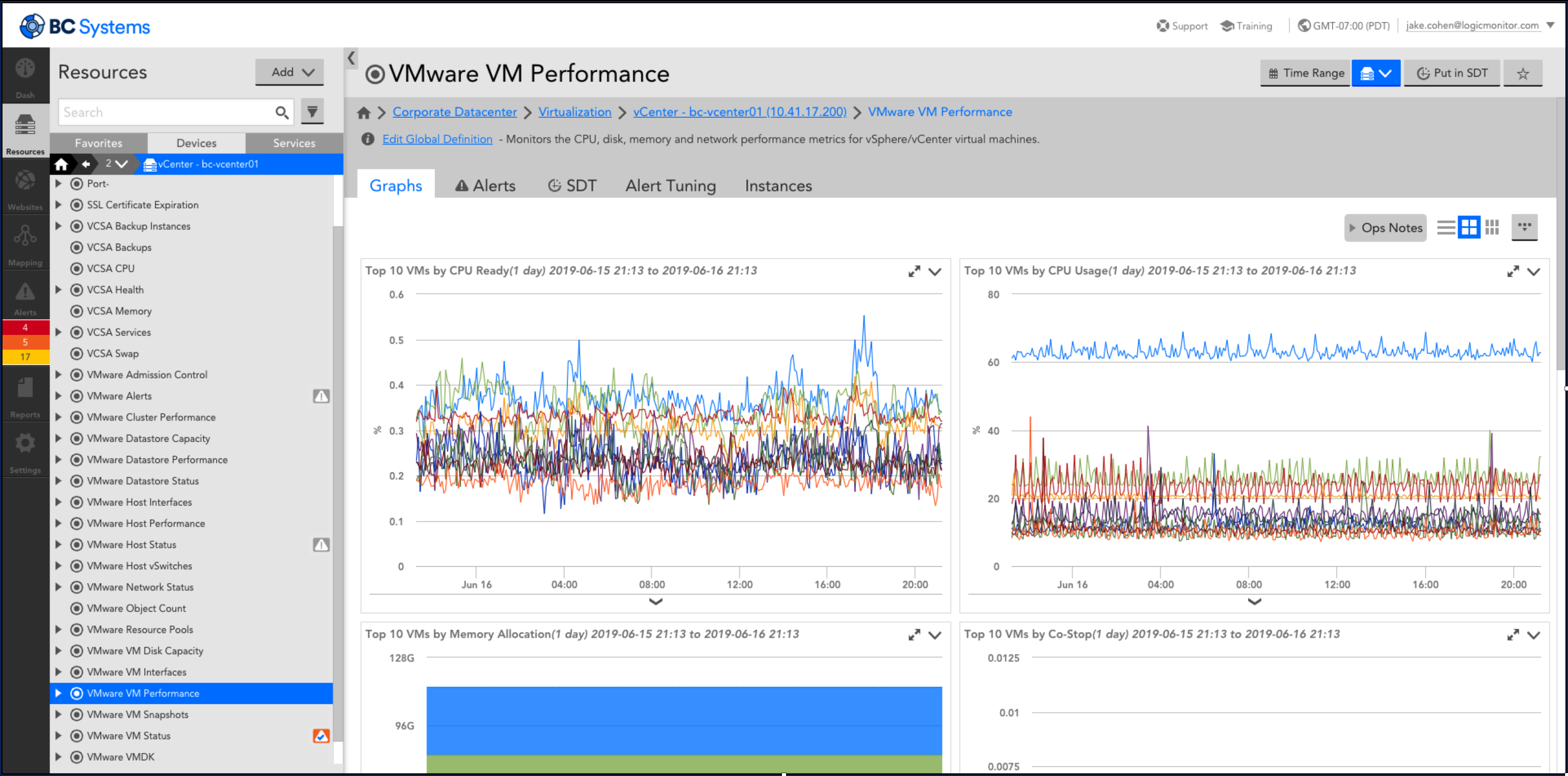Switch to two-column grid layout
This screenshot has height=776, width=1568.
1468,228
